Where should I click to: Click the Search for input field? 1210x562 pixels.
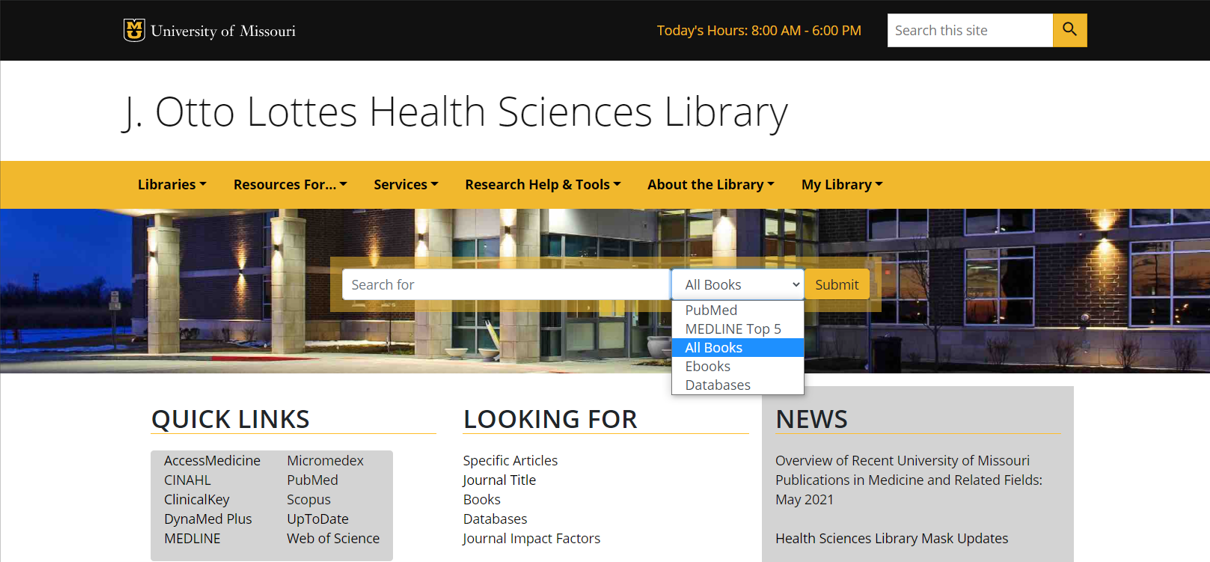[505, 285]
